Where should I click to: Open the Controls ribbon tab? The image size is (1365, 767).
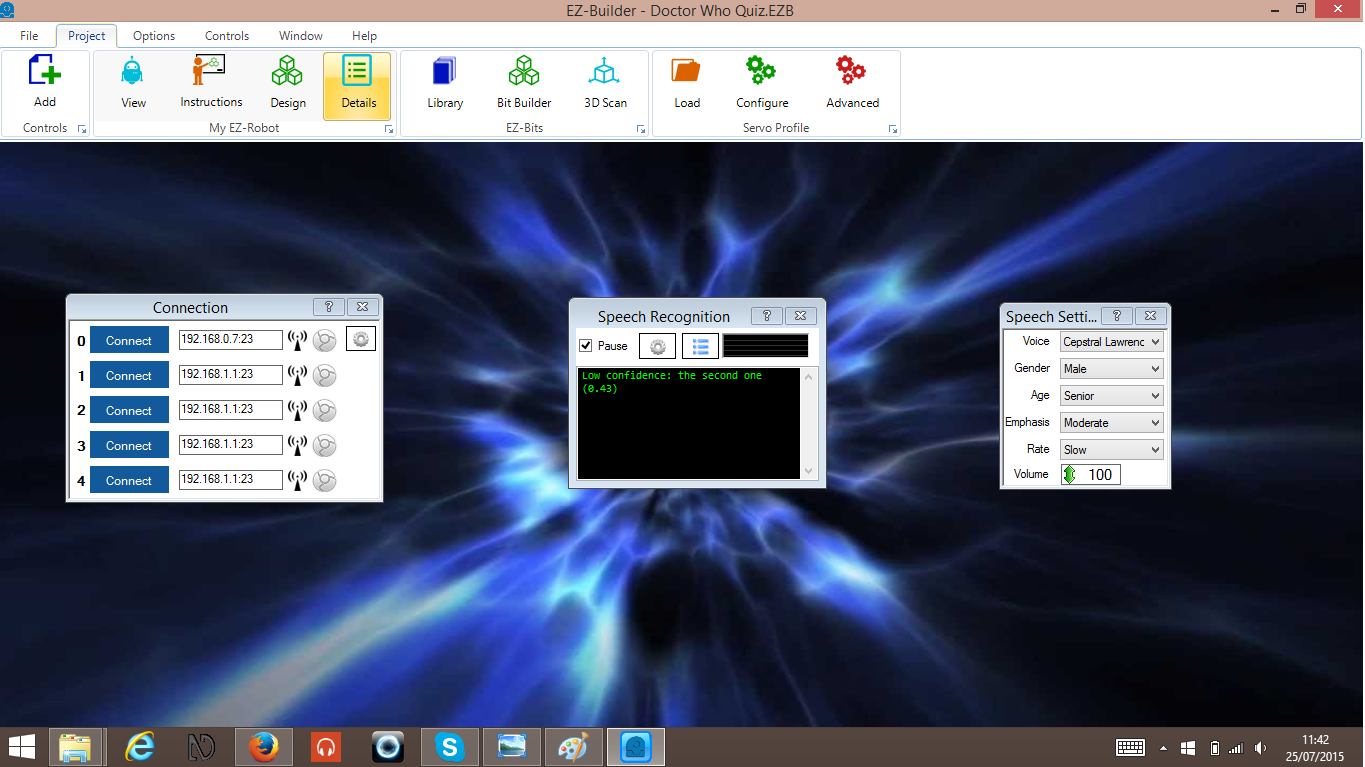pos(227,36)
